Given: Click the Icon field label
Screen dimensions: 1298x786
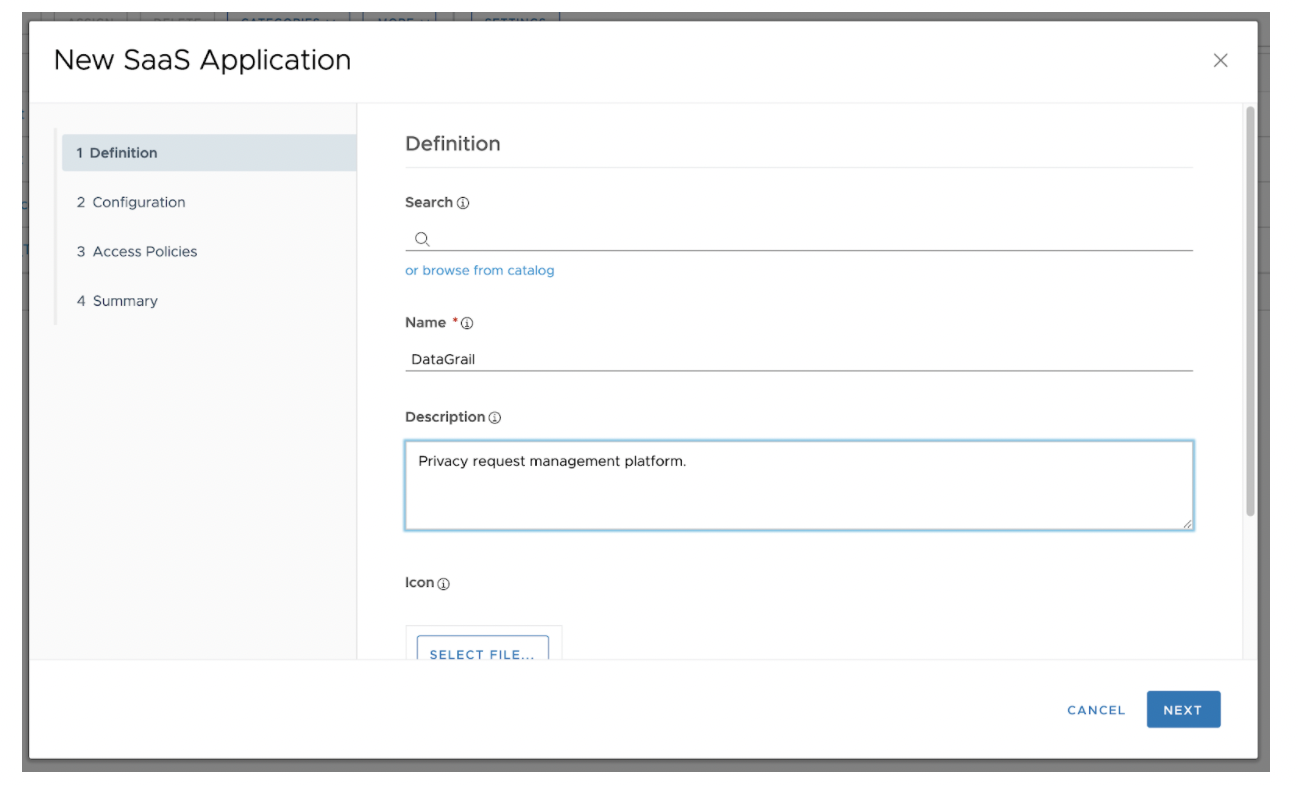Looking at the screenshot, I should 420,583.
